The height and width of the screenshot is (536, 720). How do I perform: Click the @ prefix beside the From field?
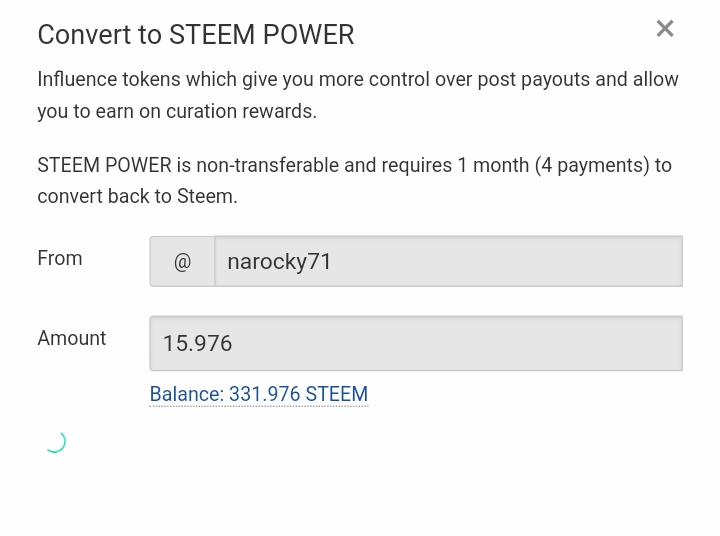[x=182, y=262]
